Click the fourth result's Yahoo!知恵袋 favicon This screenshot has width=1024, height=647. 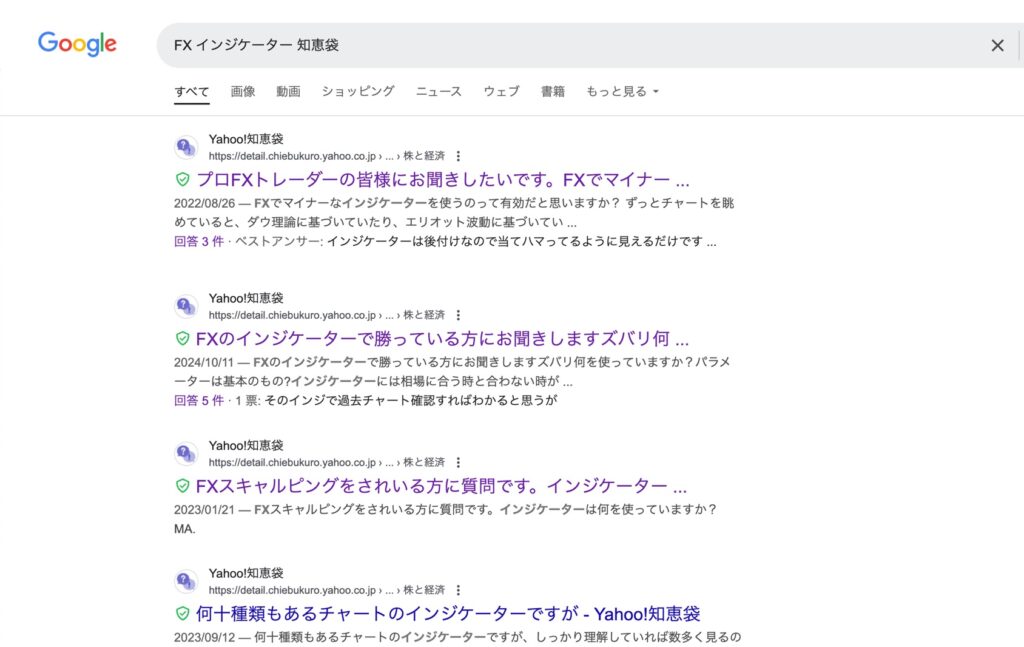[186, 581]
